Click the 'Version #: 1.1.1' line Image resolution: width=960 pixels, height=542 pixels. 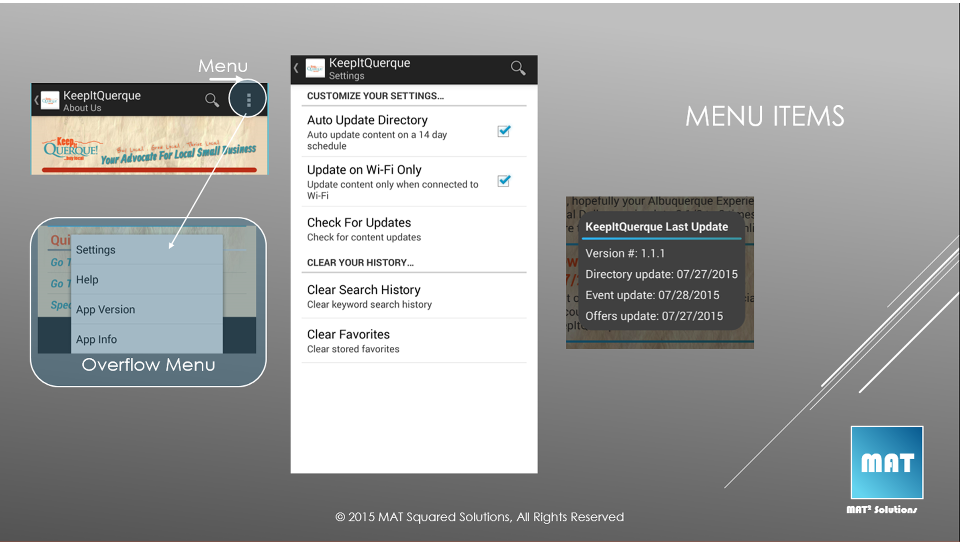(x=624, y=253)
